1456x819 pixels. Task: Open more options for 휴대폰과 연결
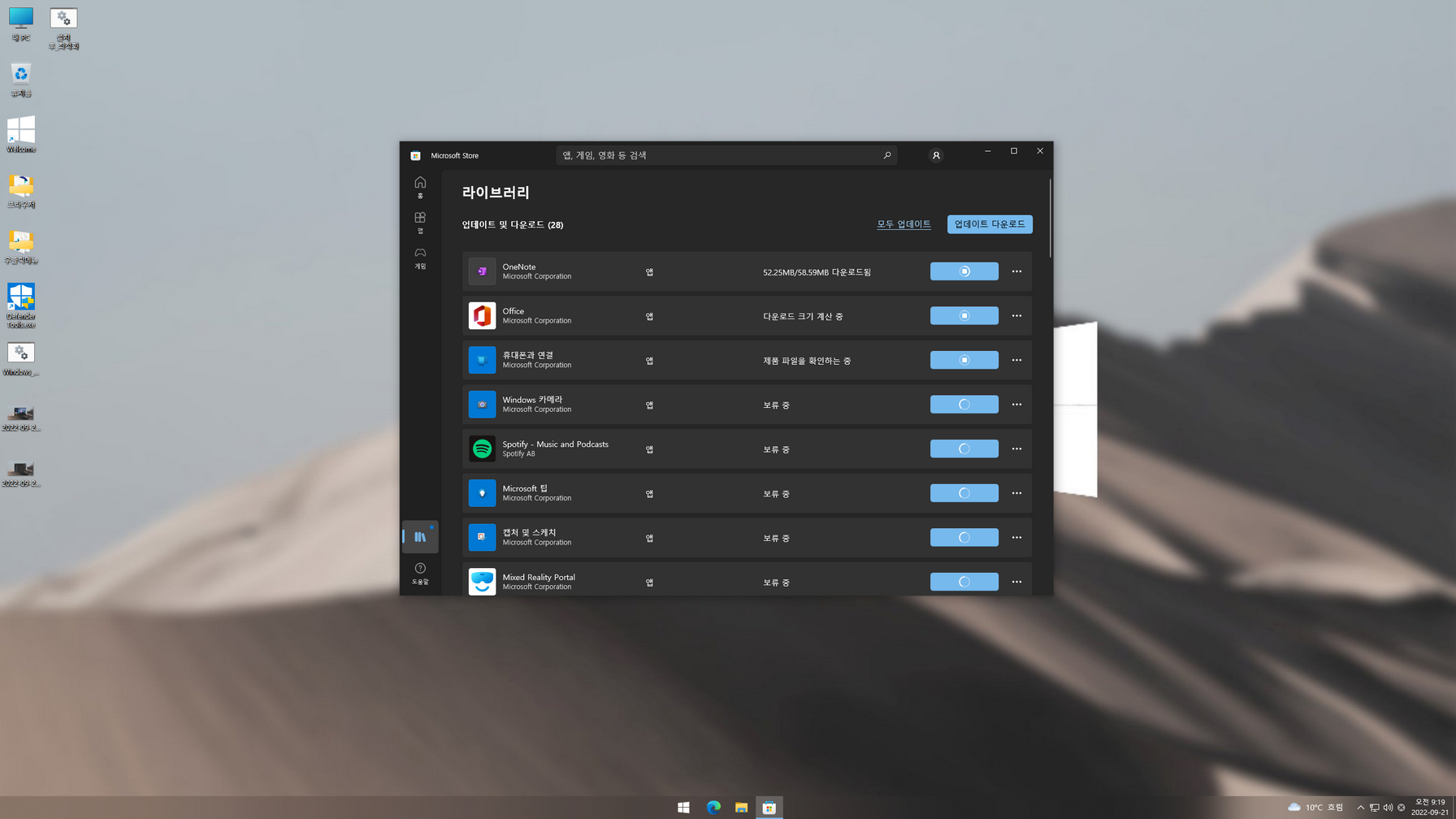point(1016,360)
